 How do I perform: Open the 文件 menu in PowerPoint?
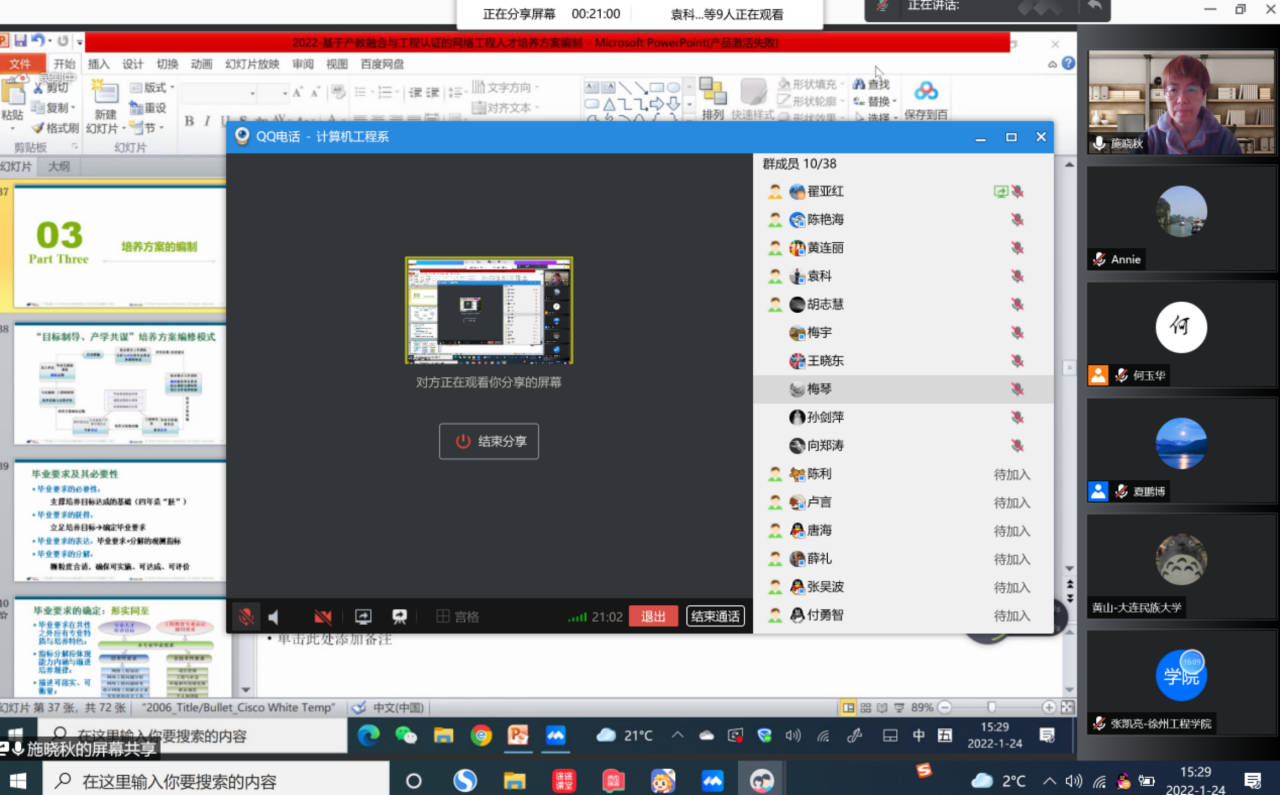click(x=20, y=64)
